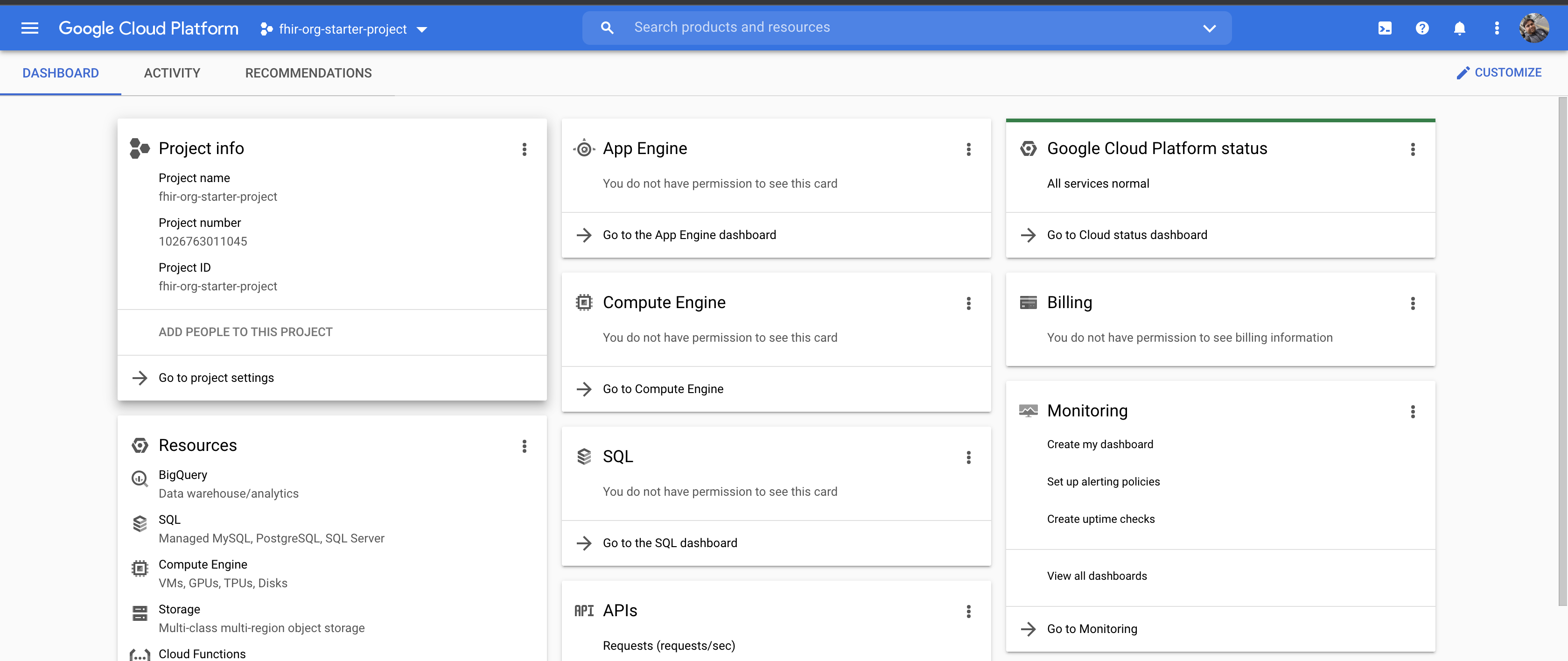
Task: Click the Project info hexagon icon
Action: point(140,148)
